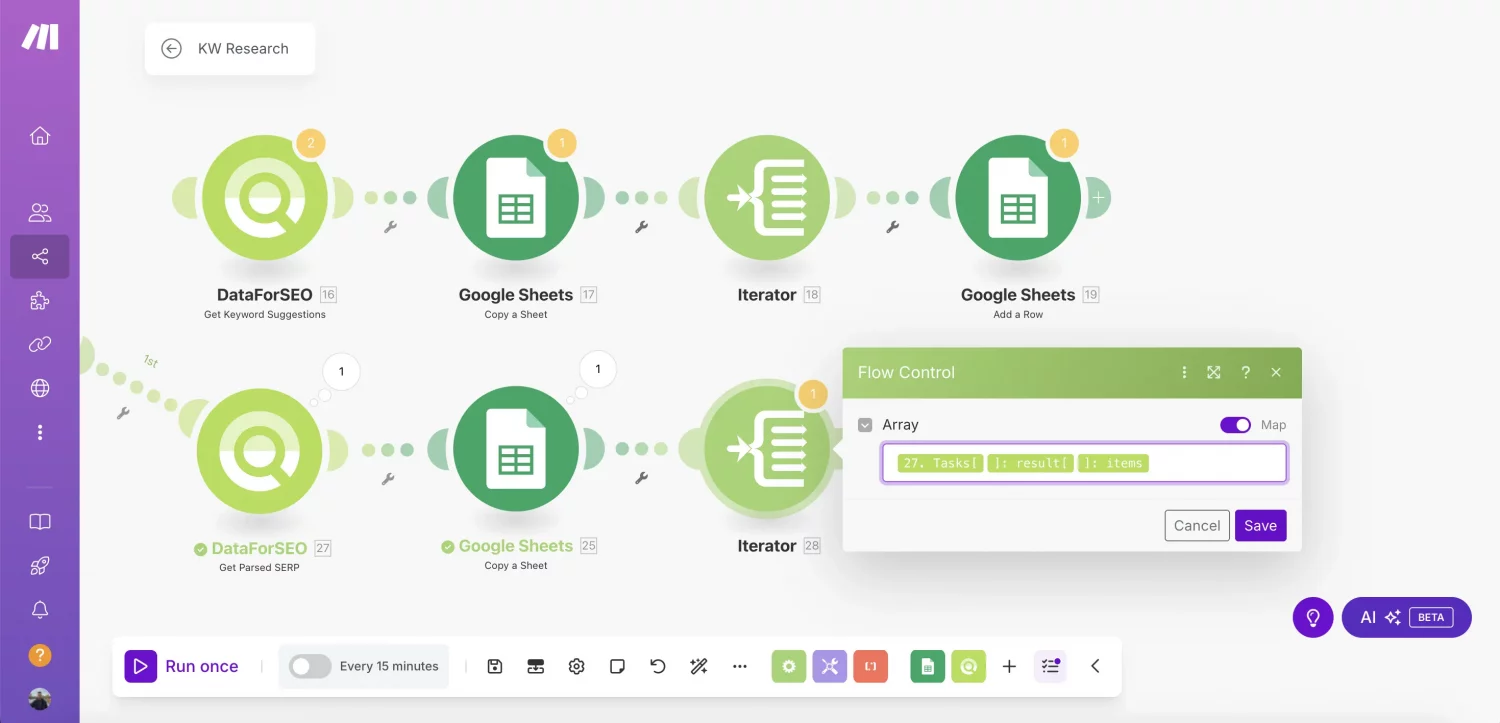1500x723 pixels.
Task: Toggle the scheduling switch
Action: coord(310,666)
